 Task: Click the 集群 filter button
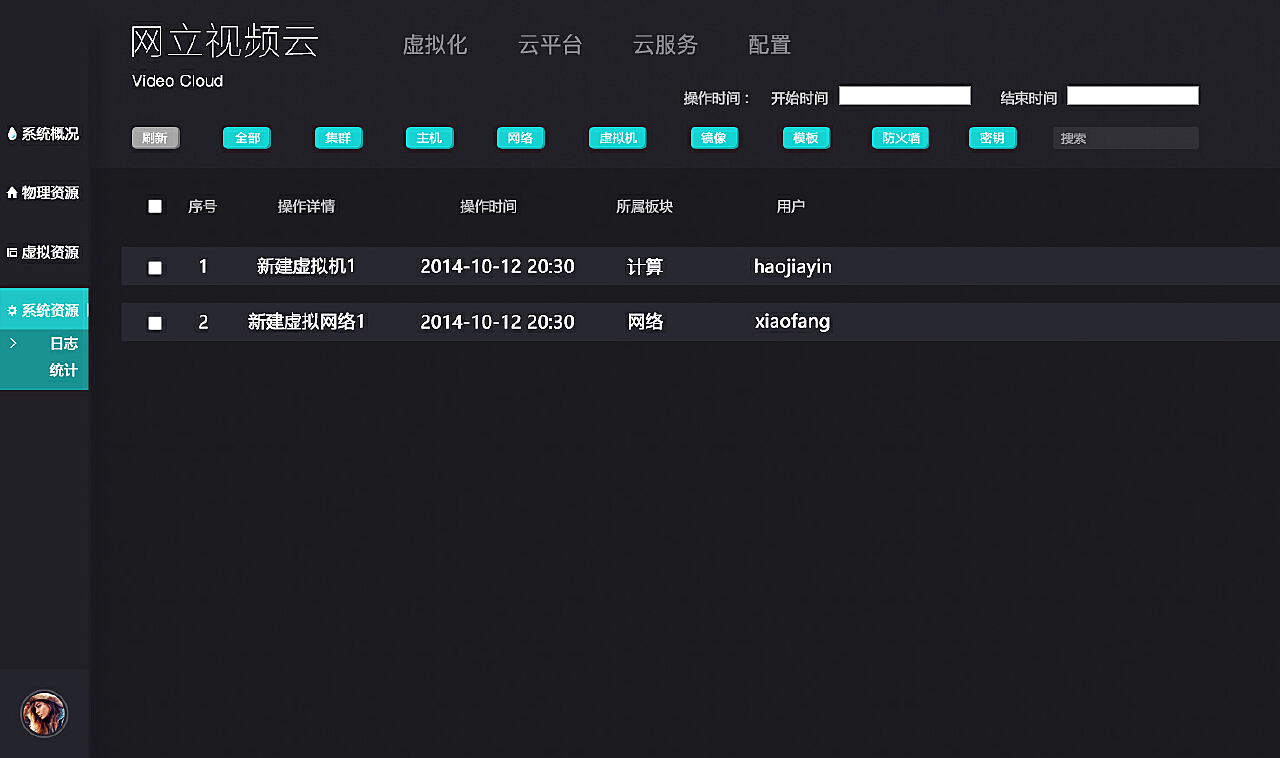(x=338, y=138)
